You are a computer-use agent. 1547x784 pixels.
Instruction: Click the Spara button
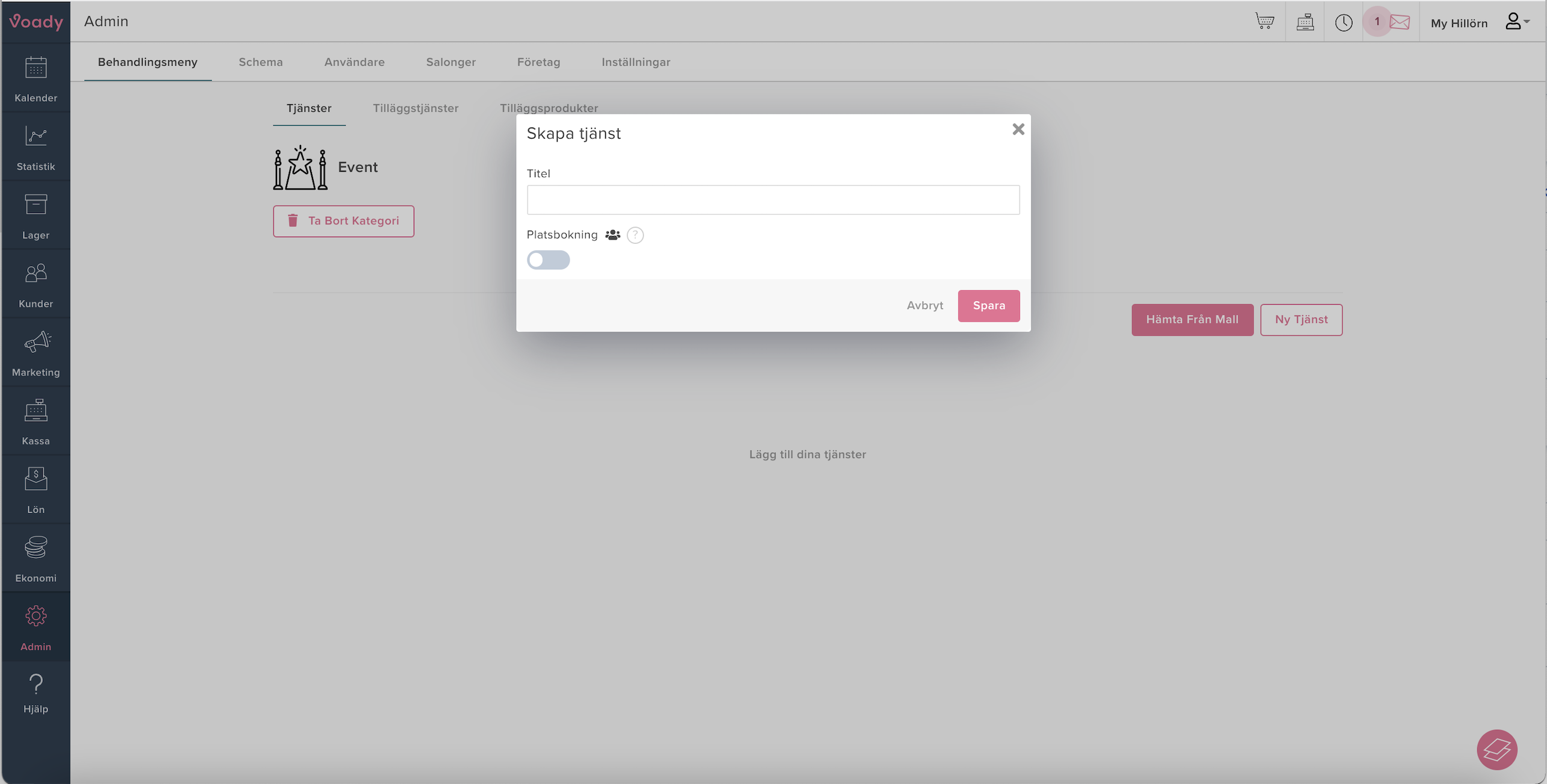[988, 305]
